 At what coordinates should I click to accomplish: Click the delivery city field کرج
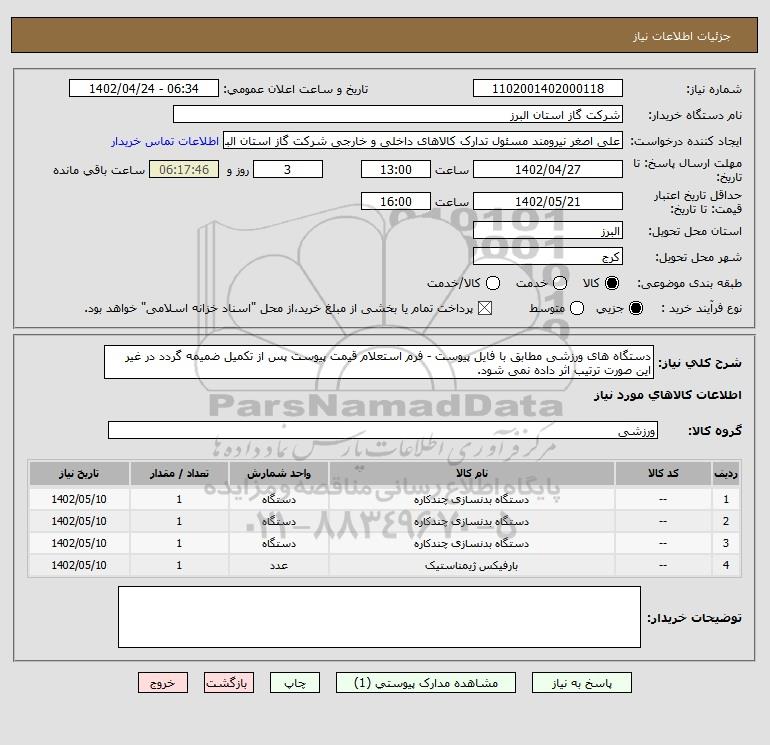tap(548, 256)
